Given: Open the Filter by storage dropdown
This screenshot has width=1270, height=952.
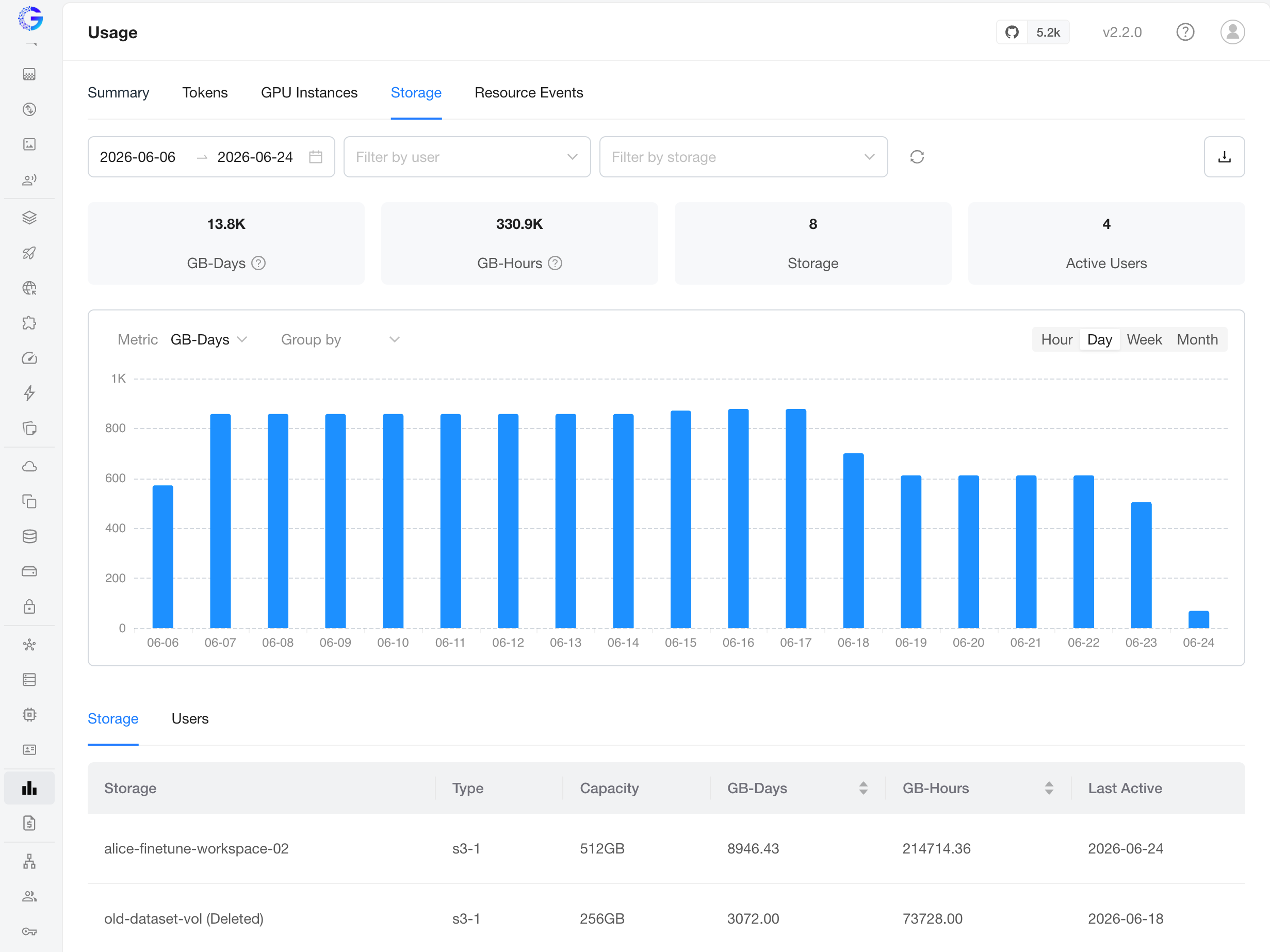Looking at the screenshot, I should [743, 157].
